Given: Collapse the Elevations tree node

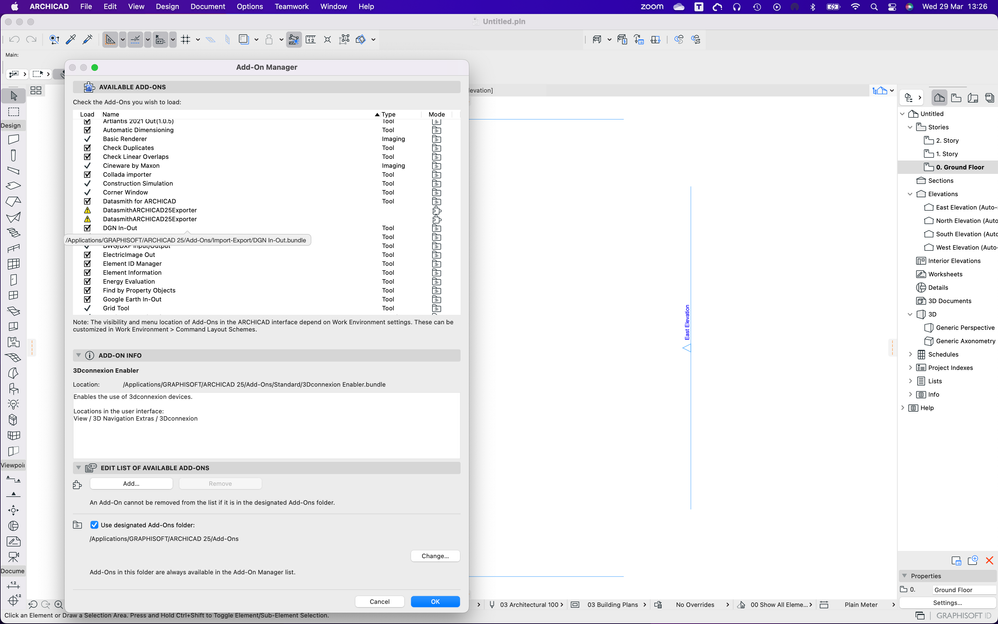Looking at the screenshot, I should coord(910,194).
